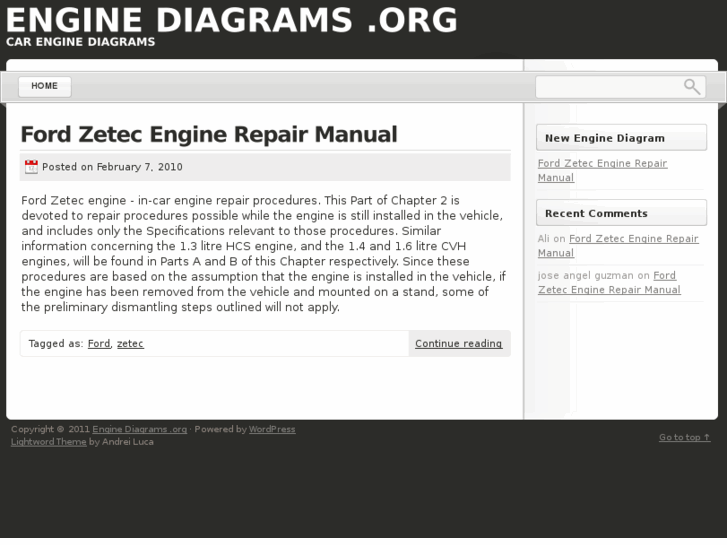727x545 pixels.
Task: Open Ali's comment link on Ford Zetec Manual
Action: tap(618, 245)
